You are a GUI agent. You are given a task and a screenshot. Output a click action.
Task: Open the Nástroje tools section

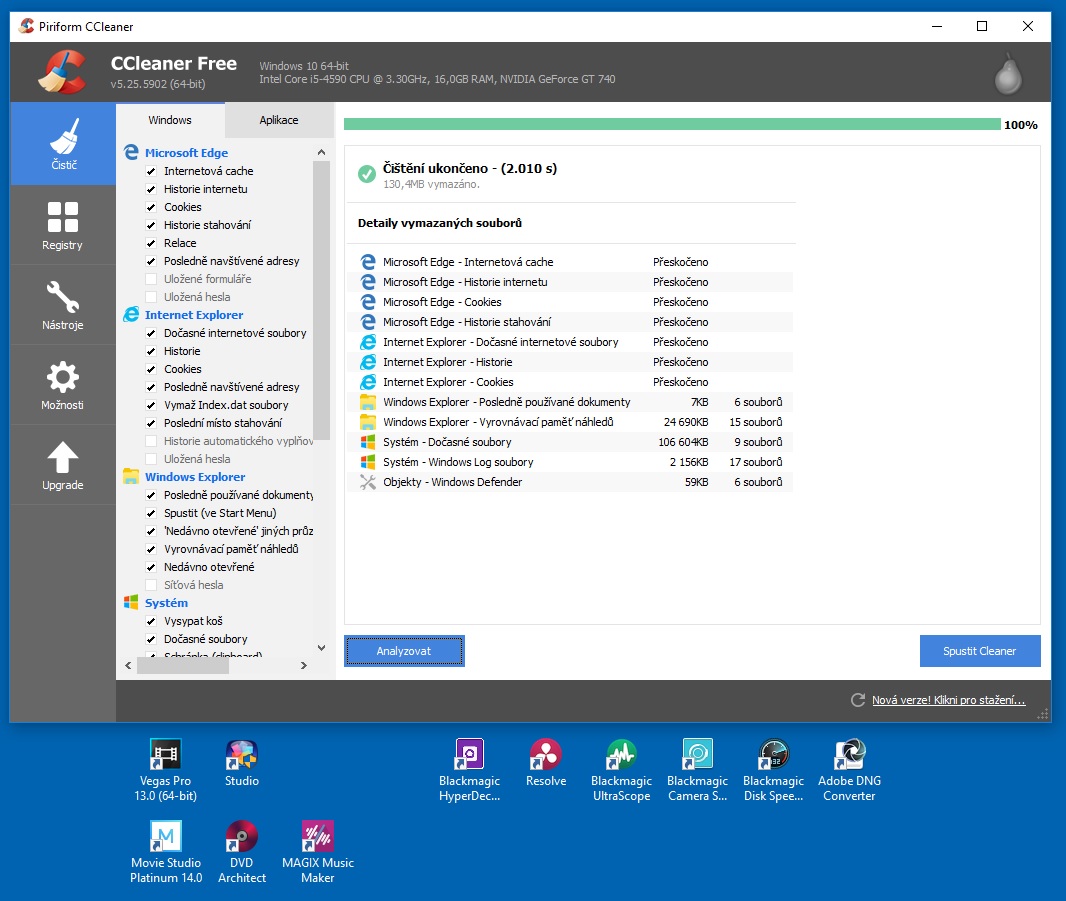(62, 304)
